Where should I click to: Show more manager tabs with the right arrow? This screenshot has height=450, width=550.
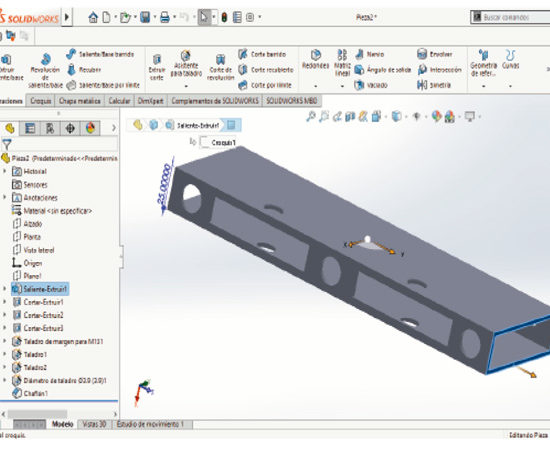point(113,128)
